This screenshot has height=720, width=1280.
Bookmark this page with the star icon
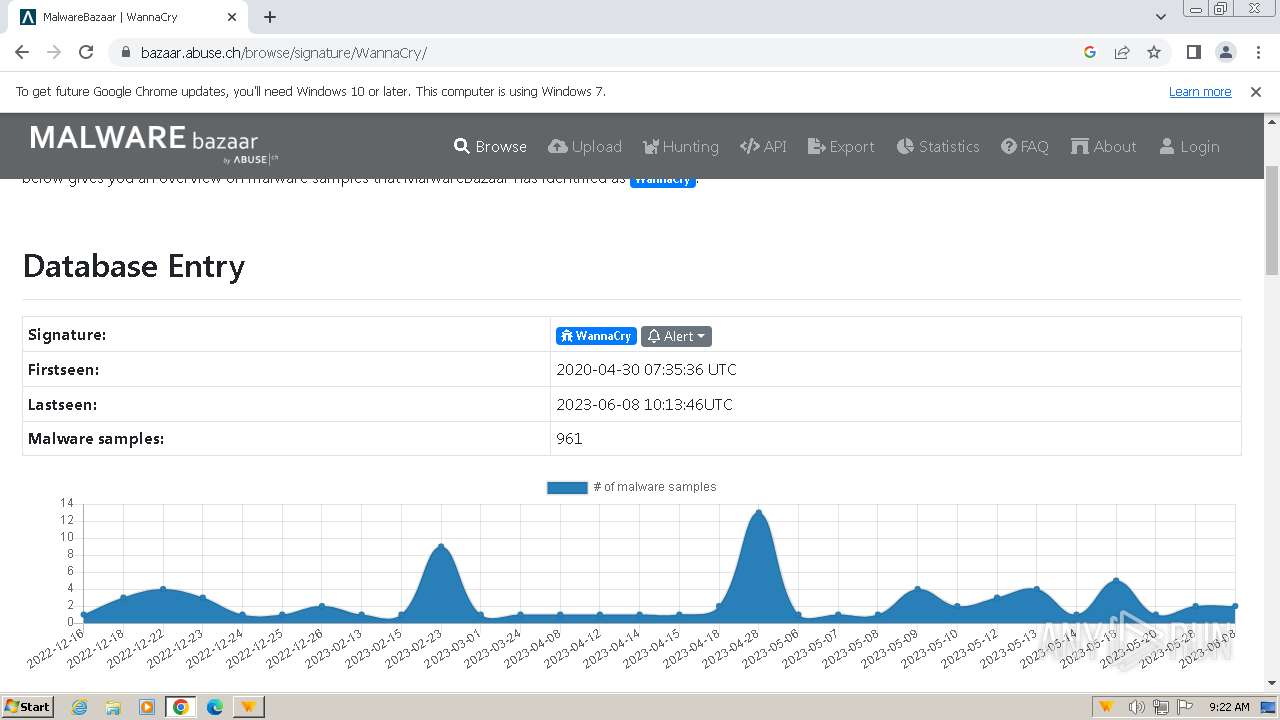coord(1154,52)
